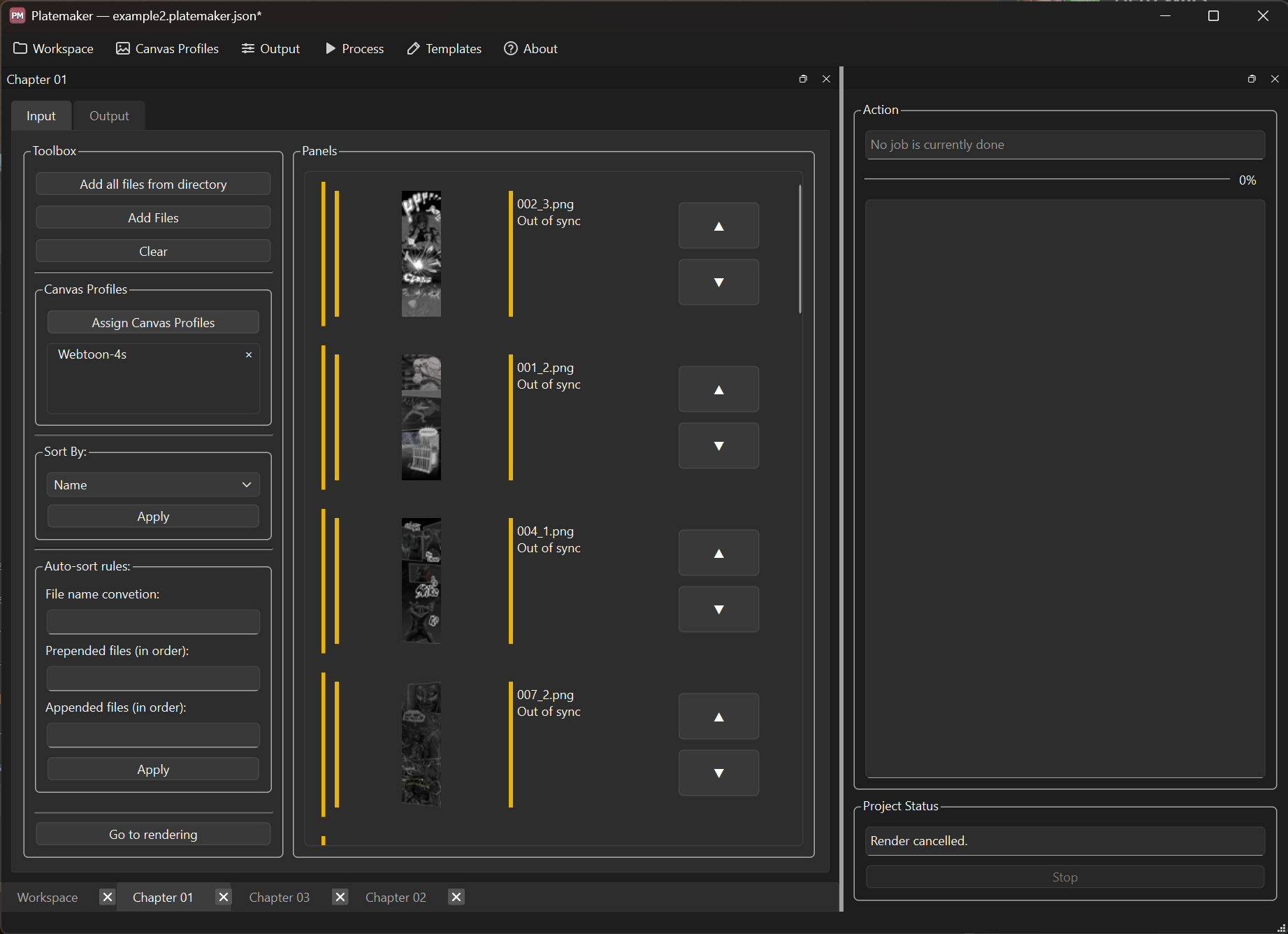Viewport: 1288px width, 934px height.
Task: Select the 004_1.png panel thumbnail
Action: (421, 581)
